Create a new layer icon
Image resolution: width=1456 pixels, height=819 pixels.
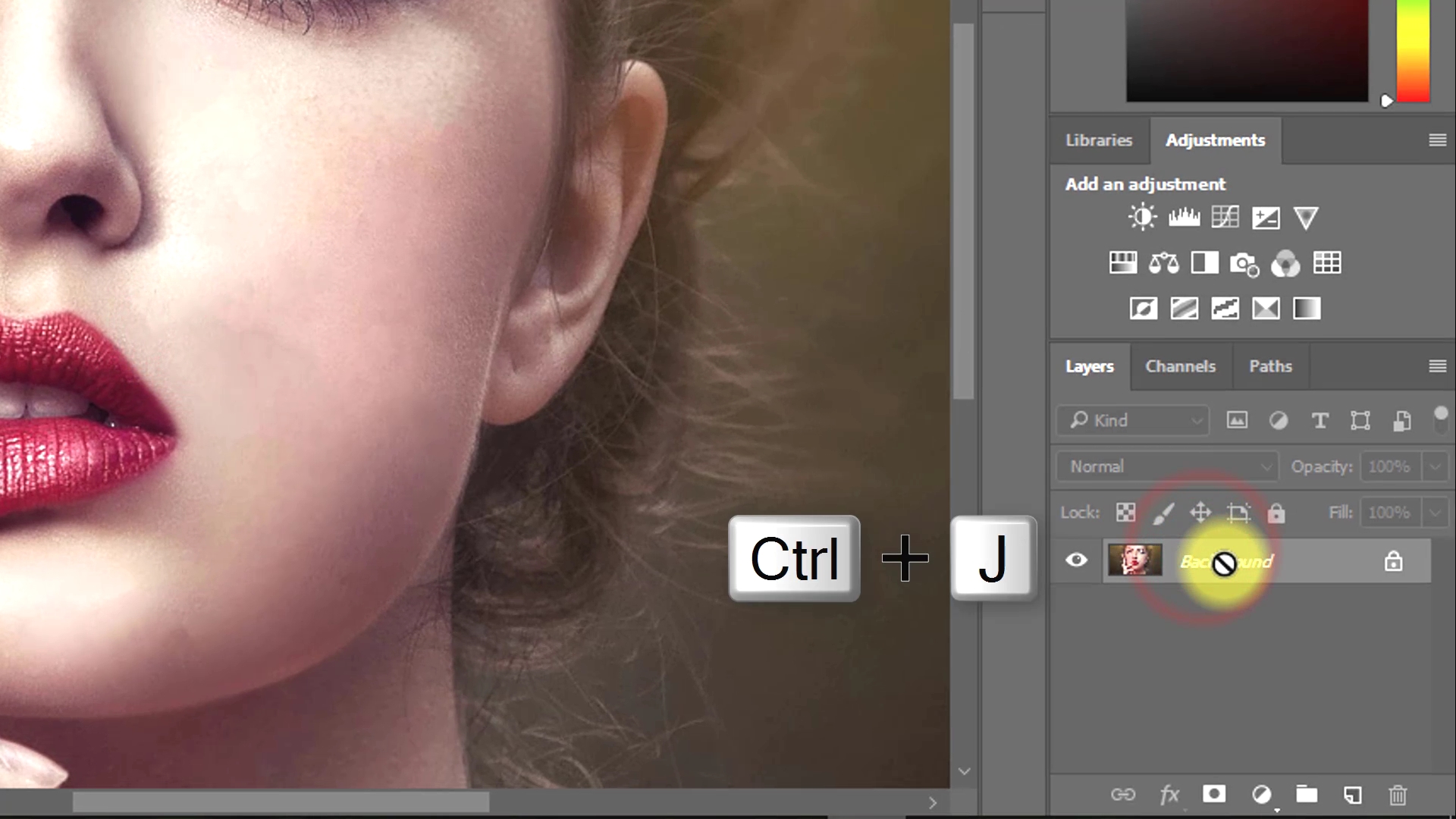click(x=1352, y=795)
